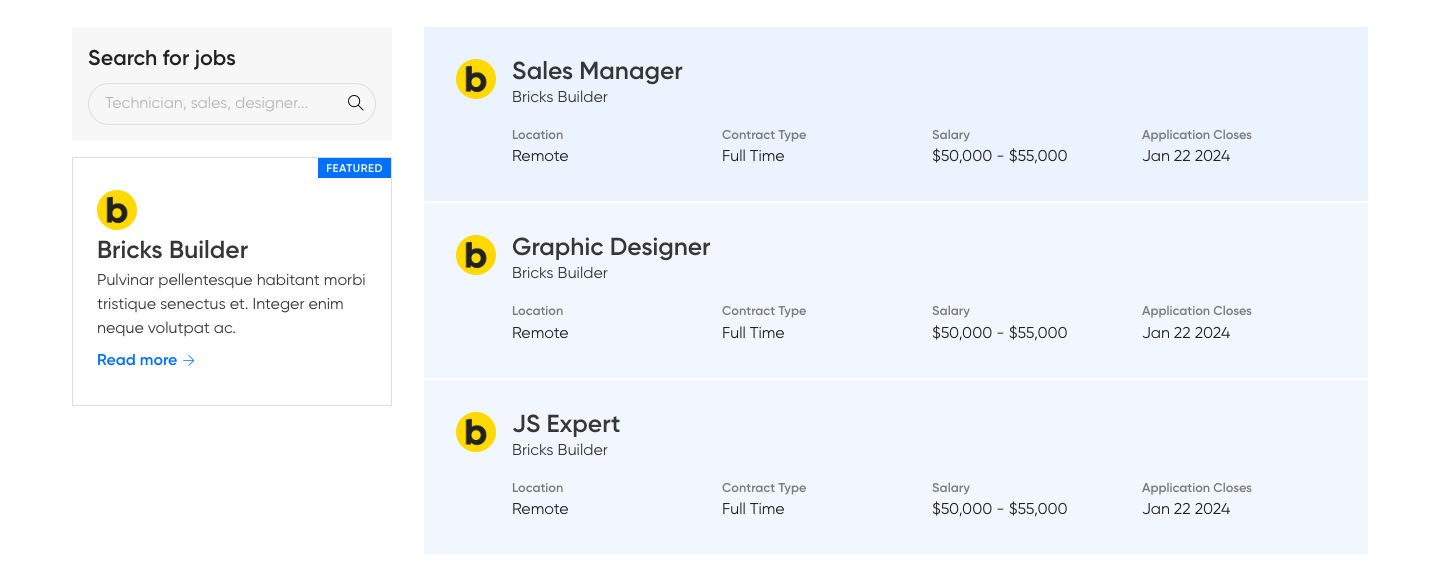Click Bricks Builder under JS Expert

pos(560,450)
